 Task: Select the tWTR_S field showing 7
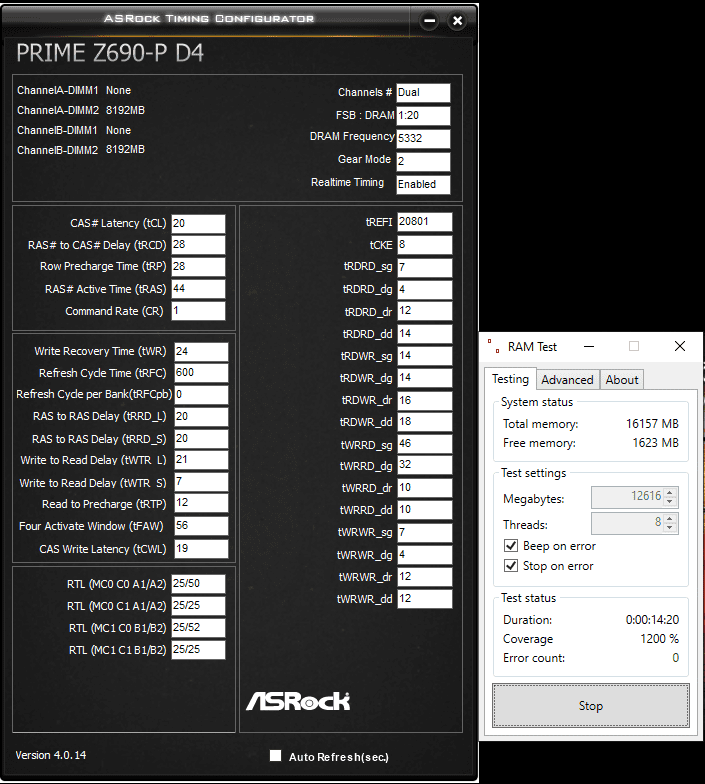point(201,482)
